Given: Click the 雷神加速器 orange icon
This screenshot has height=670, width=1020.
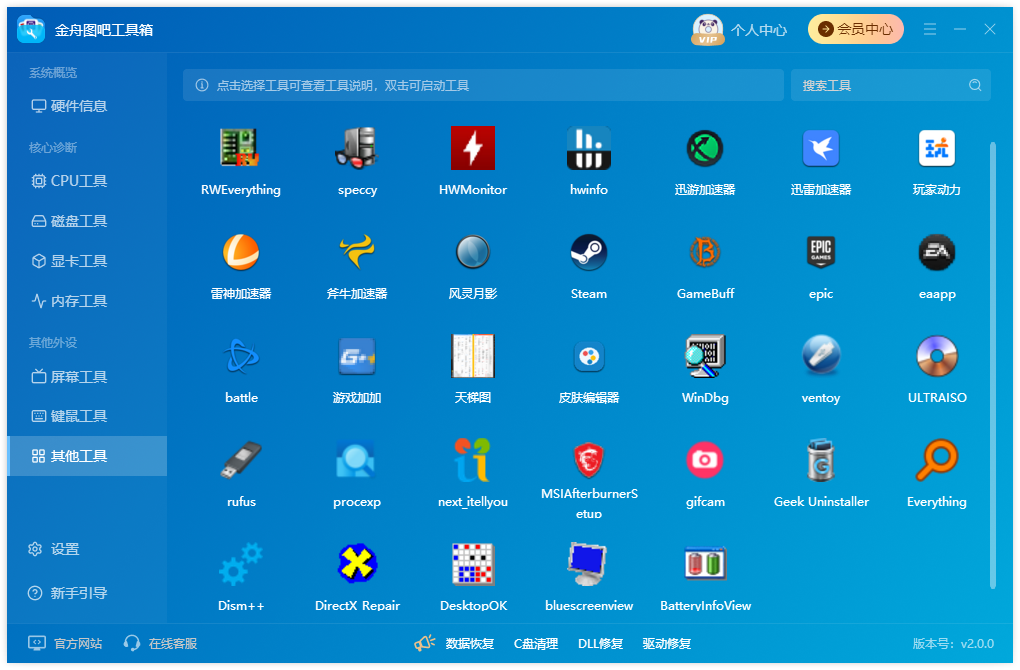Looking at the screenshot, I should 241,252.
